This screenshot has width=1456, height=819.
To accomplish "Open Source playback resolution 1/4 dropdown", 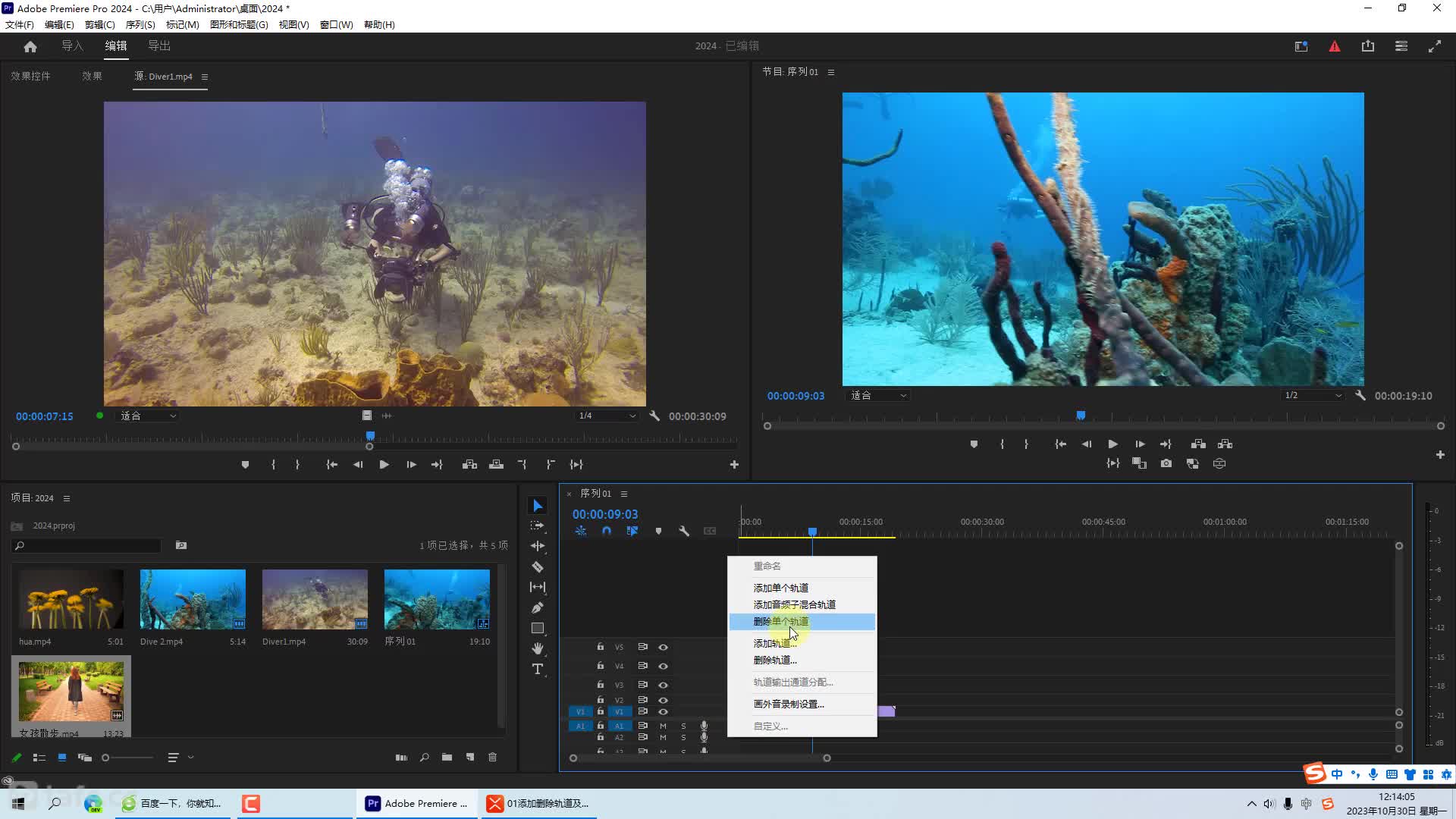I will (x=607, y=416).
